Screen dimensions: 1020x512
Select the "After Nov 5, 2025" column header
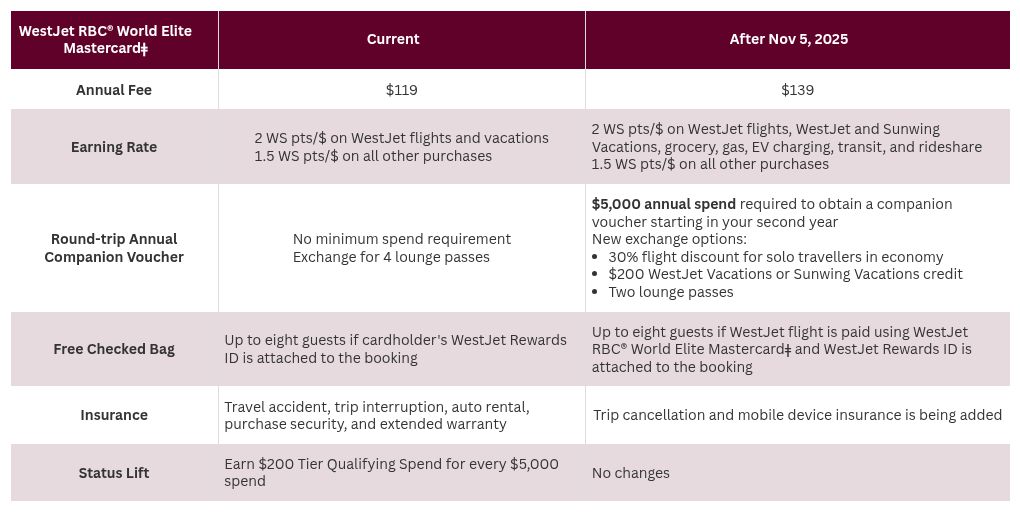click(788, 39)
